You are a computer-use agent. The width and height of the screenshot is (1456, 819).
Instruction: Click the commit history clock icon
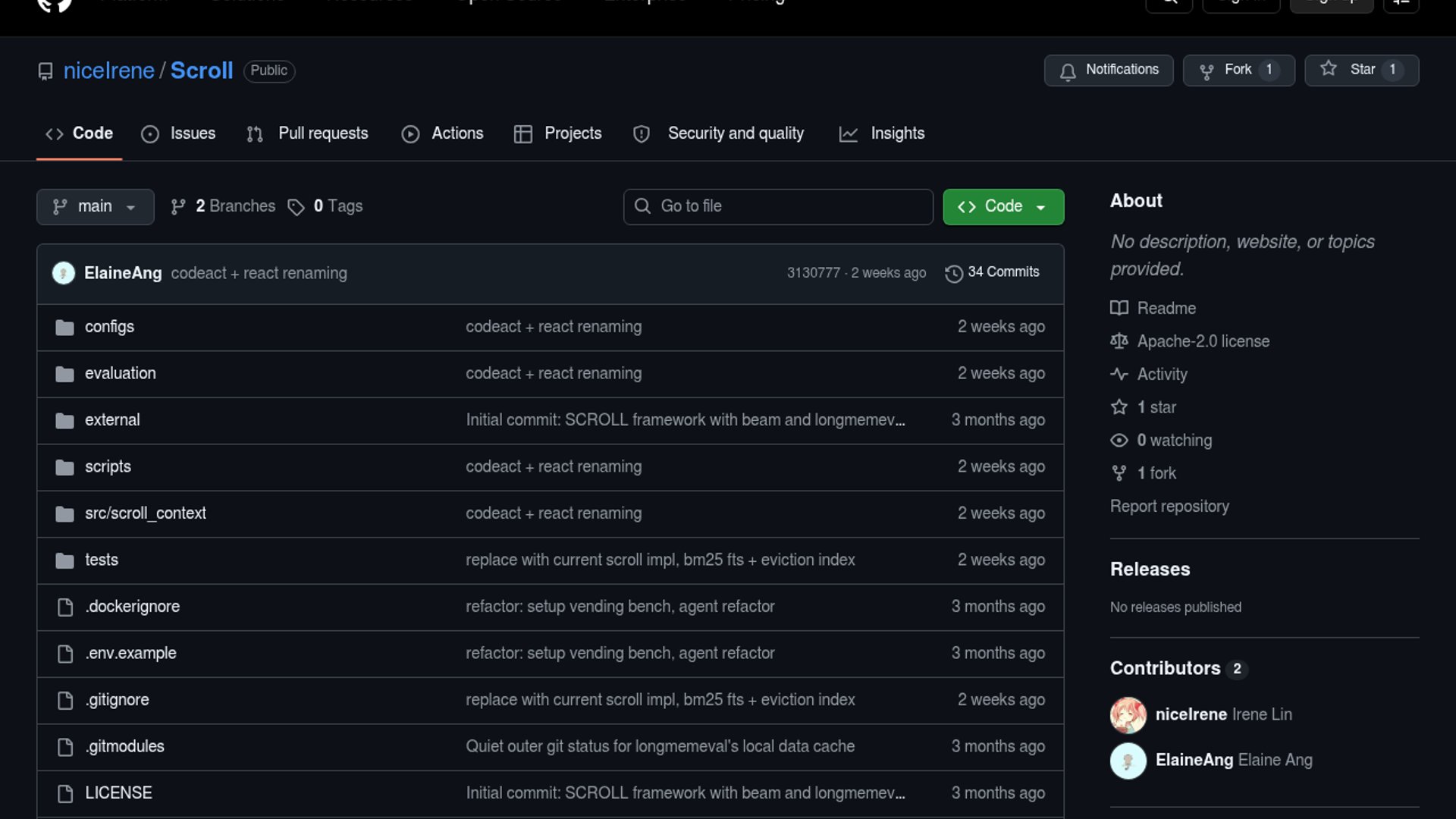953,273
